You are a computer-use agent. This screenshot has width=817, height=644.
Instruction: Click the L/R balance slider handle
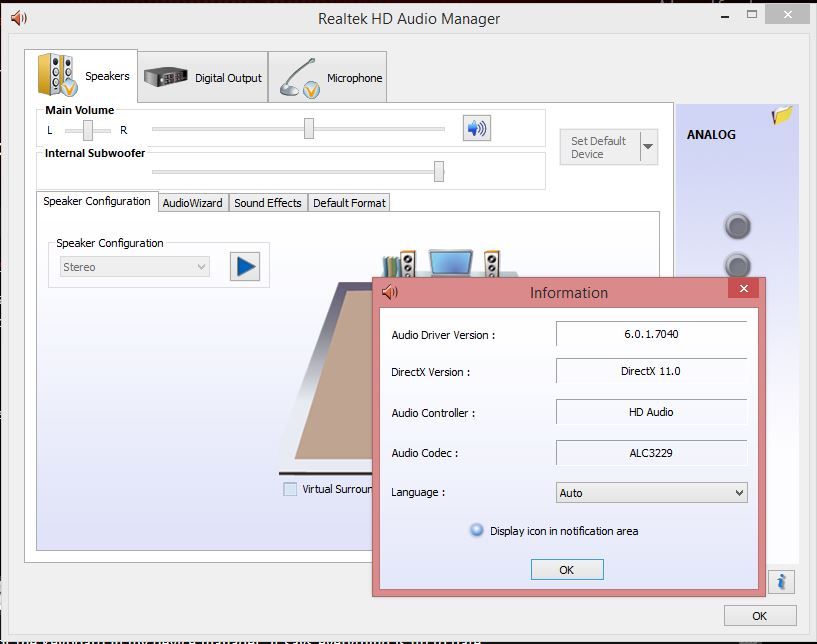[x=88, y=130]
